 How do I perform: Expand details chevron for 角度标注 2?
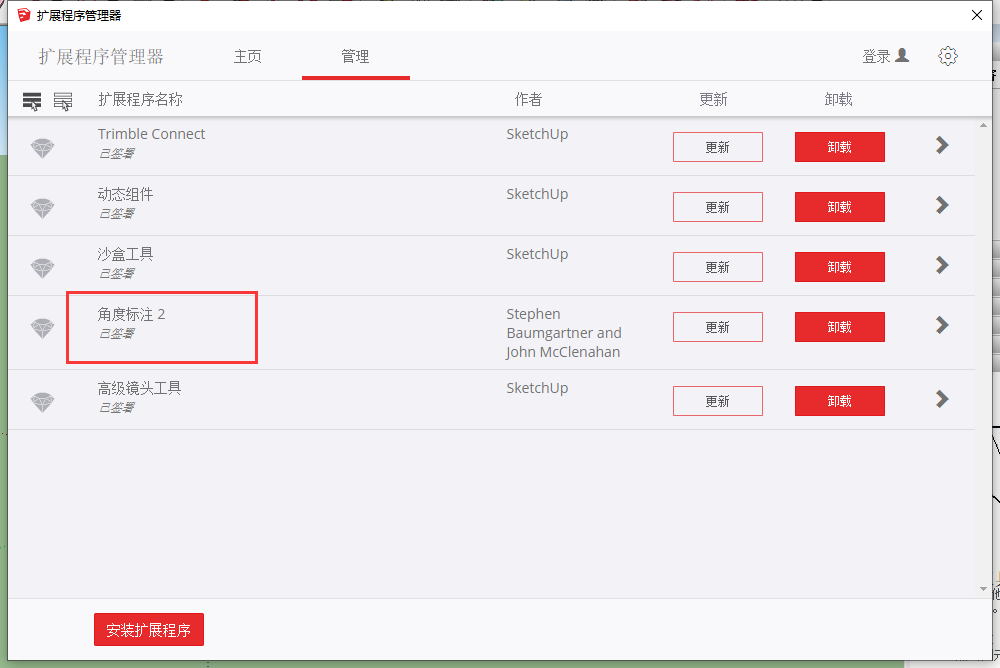pyautogui.click(x=942, y=325)
